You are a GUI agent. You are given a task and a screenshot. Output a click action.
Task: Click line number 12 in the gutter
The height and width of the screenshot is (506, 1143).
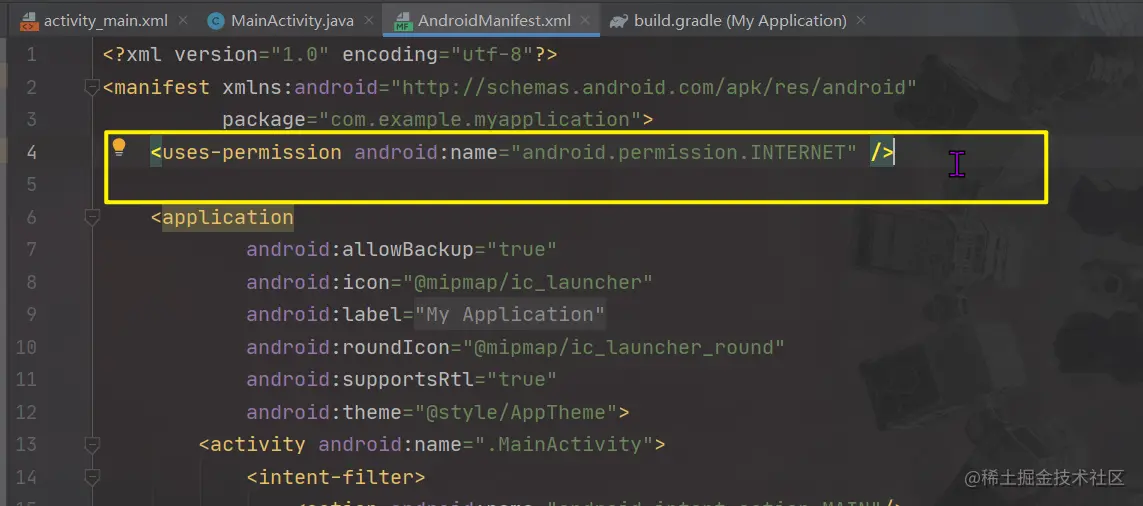[26, 413]
